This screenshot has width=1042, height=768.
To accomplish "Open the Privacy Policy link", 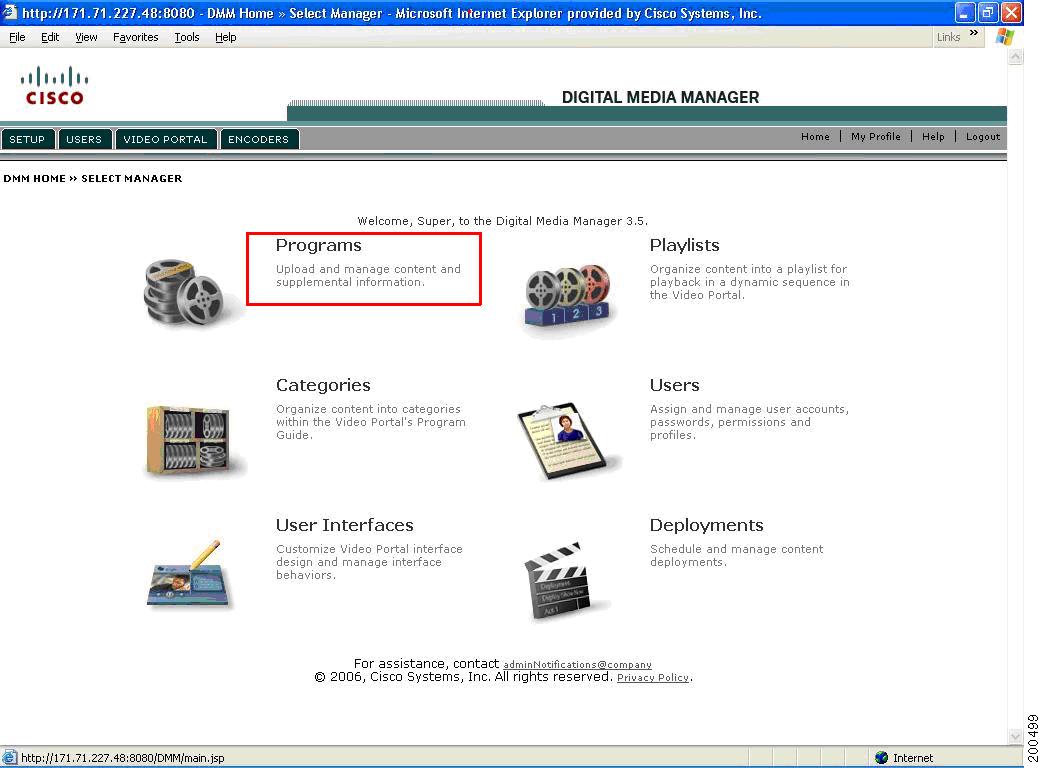I will pos(653,677).
